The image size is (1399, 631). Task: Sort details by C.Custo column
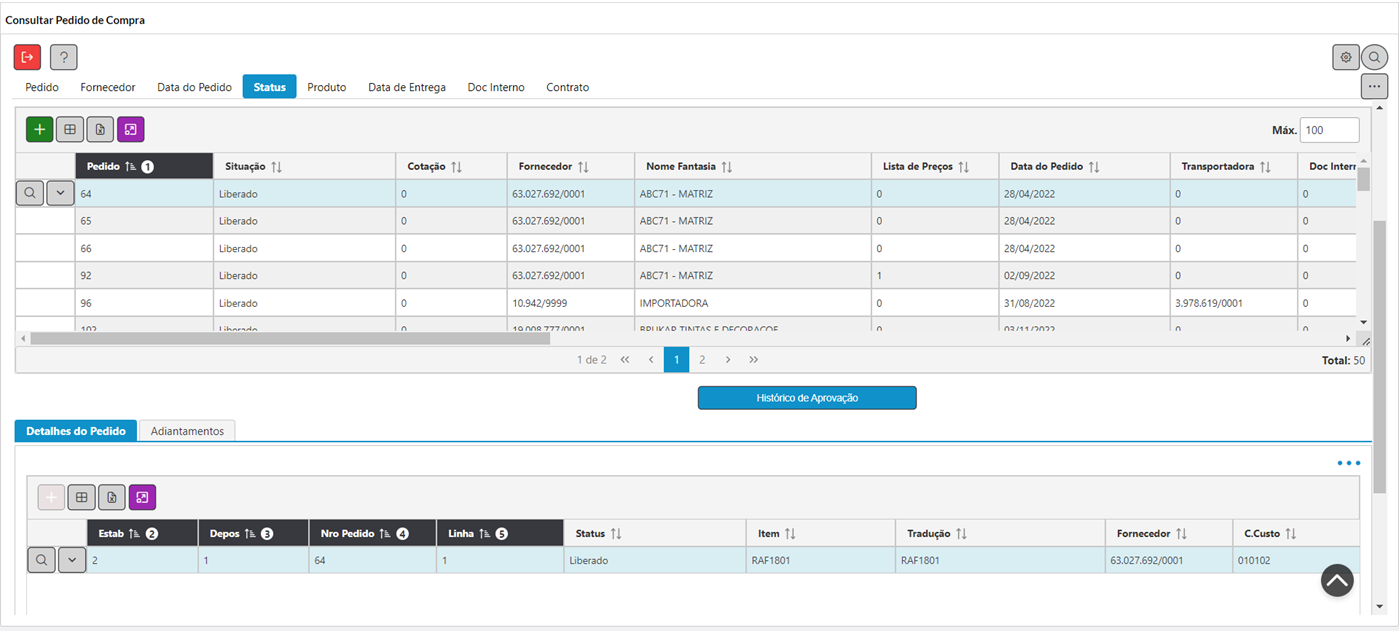[1295, 533]
